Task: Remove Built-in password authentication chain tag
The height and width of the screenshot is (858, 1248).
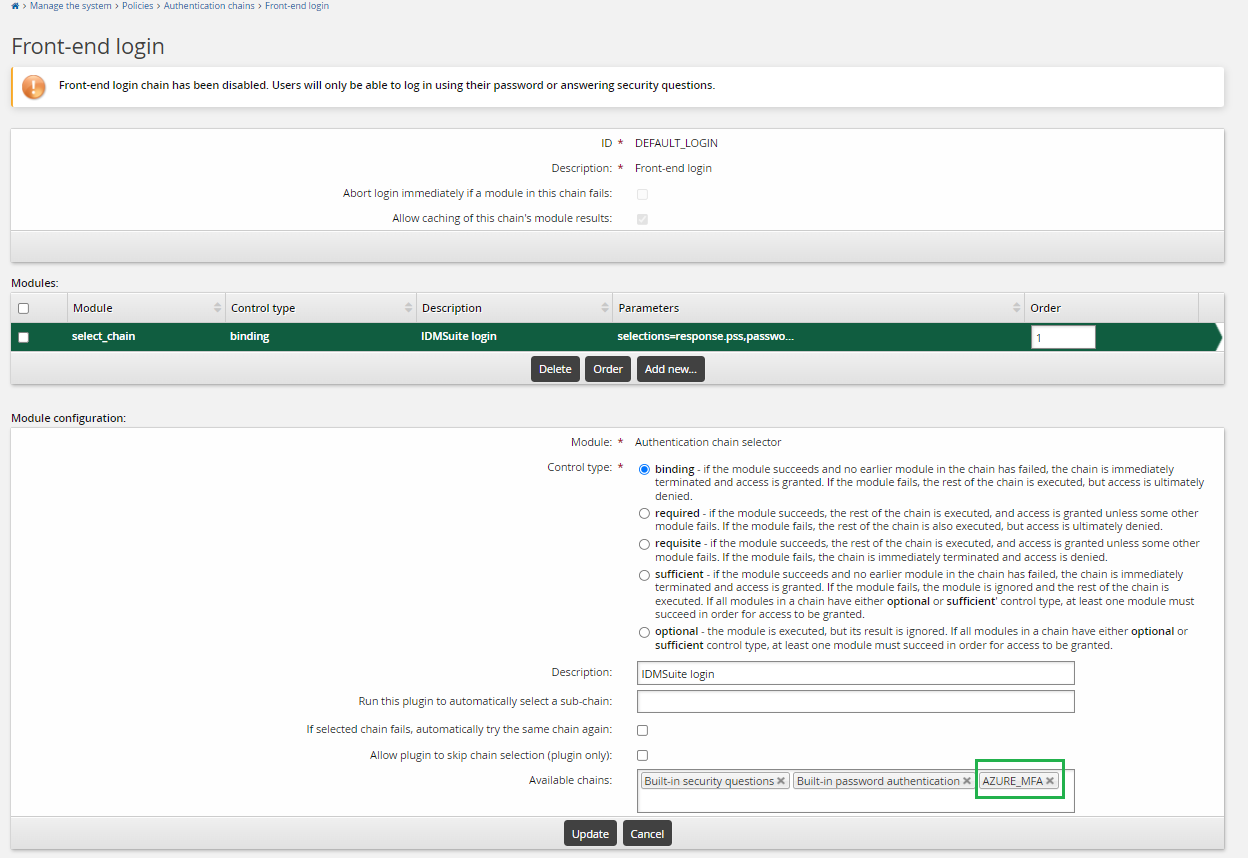Action: click(967, 781)
